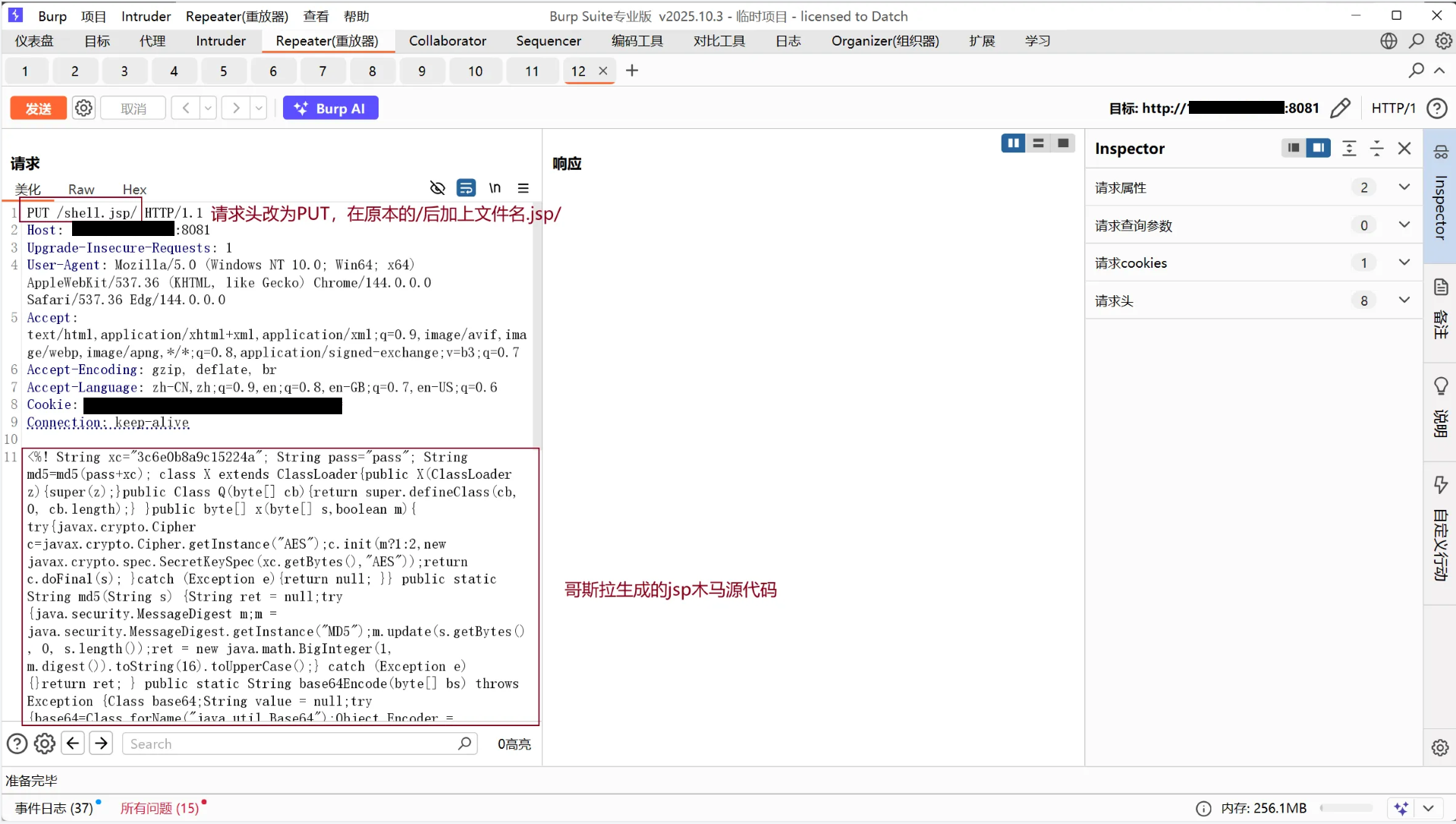
Task: Select side-by-side layout toggle
Action: [1013, 143]
